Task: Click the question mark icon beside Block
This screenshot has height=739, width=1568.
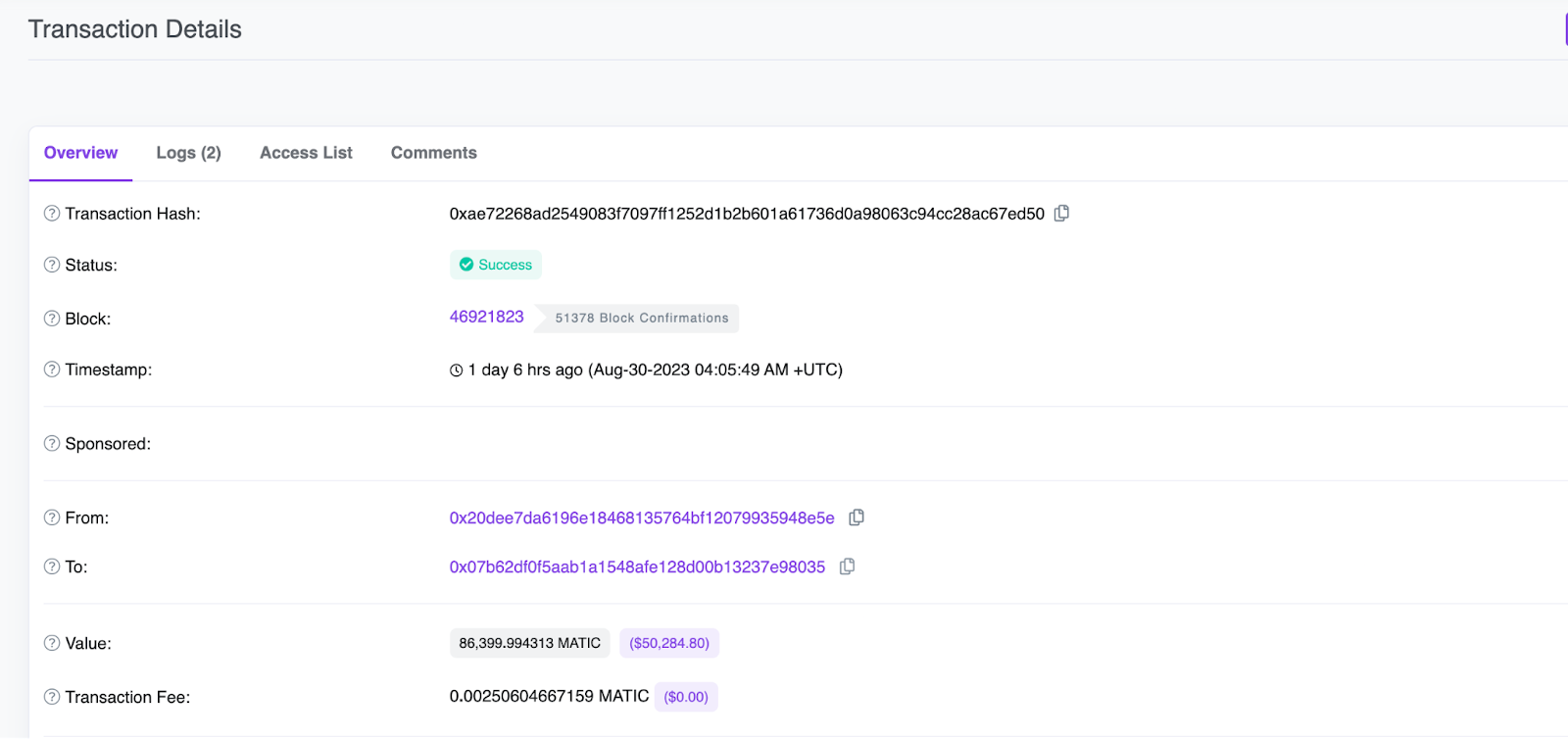Action: tap(52, 319)
